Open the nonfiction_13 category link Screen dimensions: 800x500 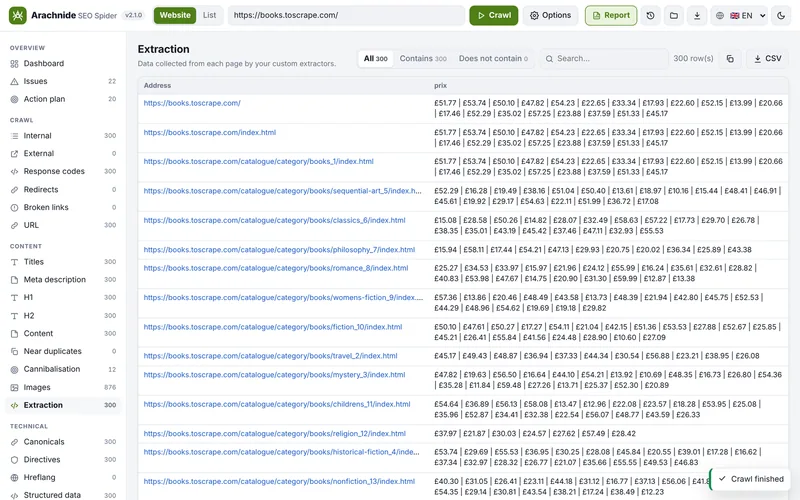(x=279, y=482)
